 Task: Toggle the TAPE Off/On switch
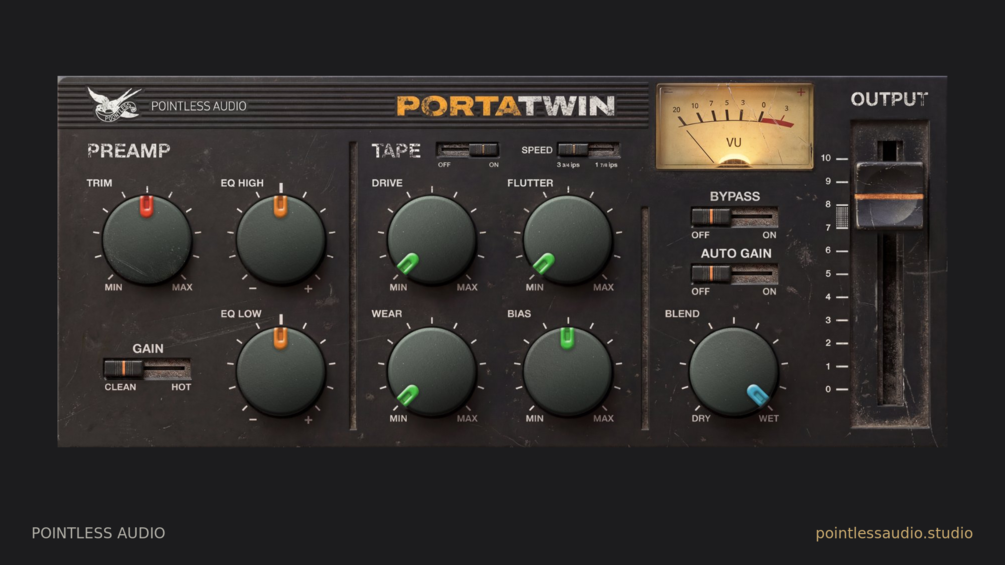tap(467, 150)
